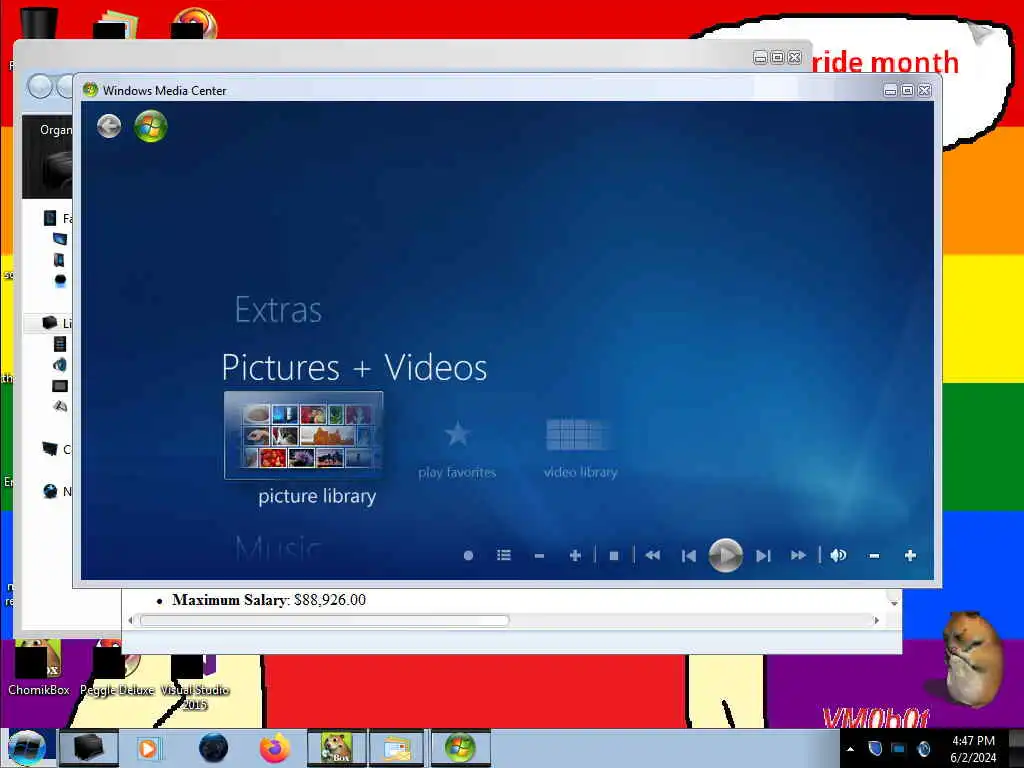
Task: Raise volume with the plus button
Action: pyautogui.click(x=910, y=556)
